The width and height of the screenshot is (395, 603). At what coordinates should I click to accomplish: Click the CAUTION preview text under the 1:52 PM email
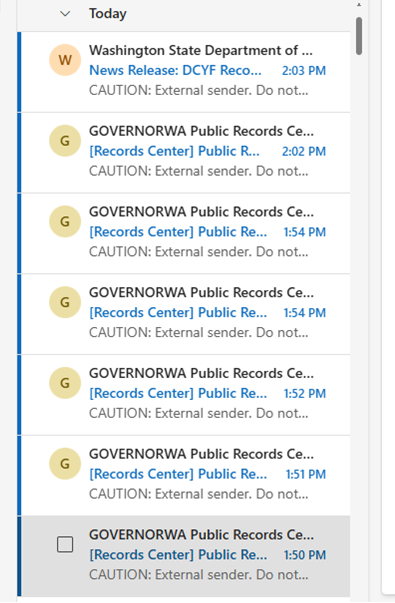click(198, 414)
